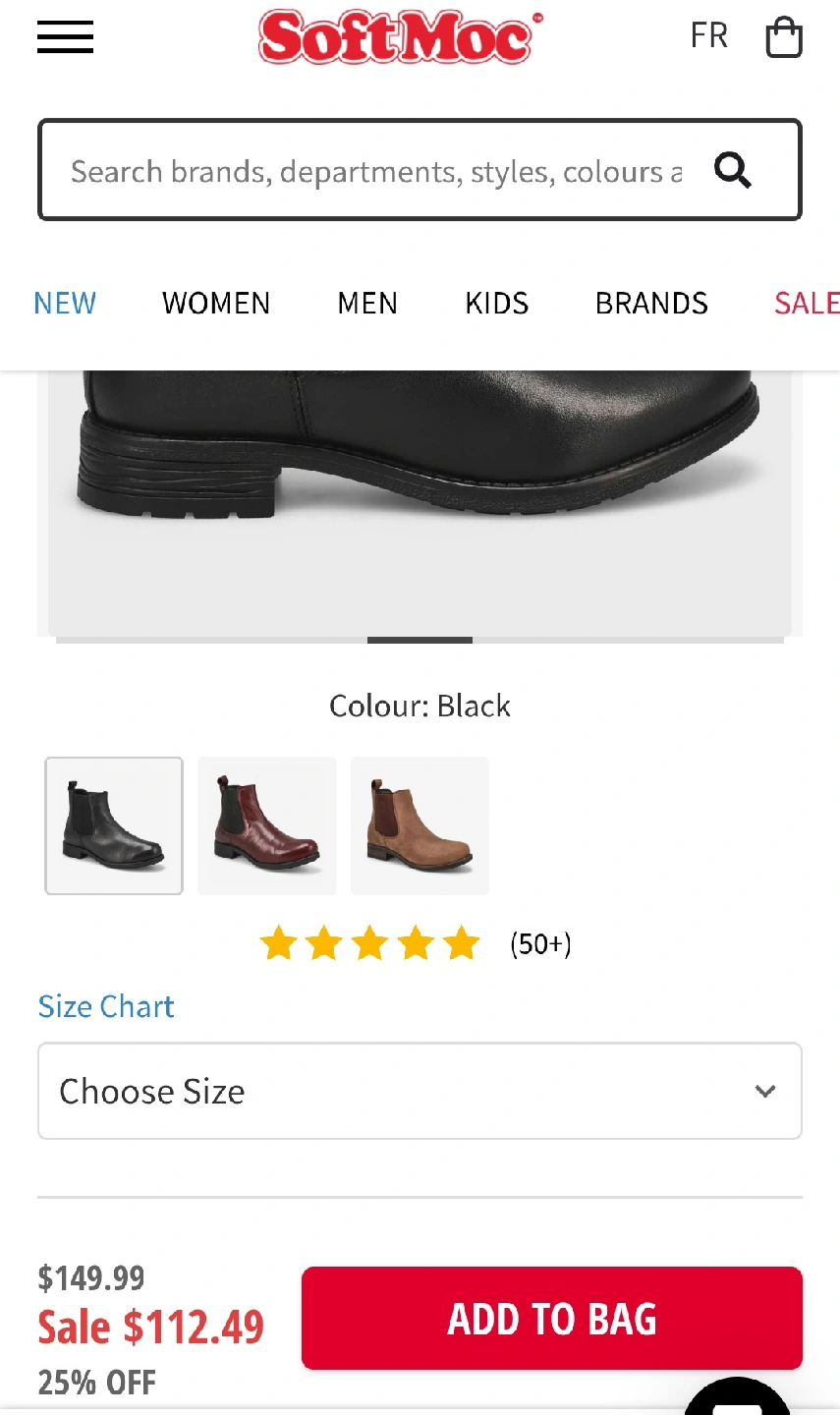840x1415 pixels.
Task: Select the tan boot colour swatch
Action: [420, 825]
